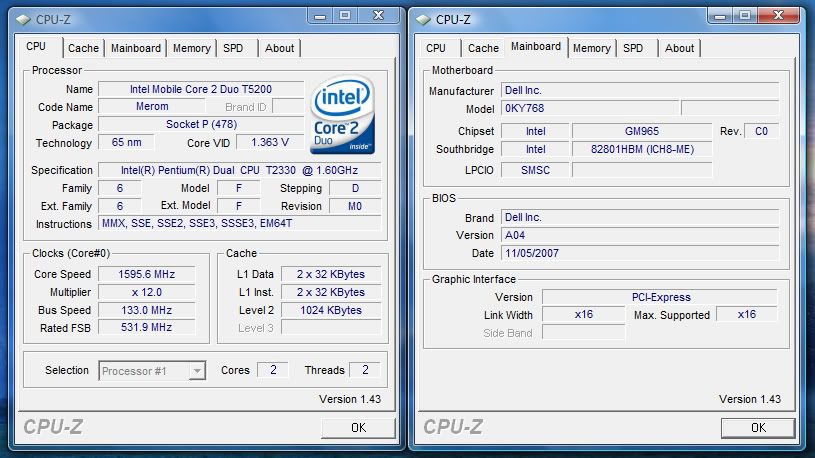Click Core Speed value '1595.6 MHz'
This screenshot has height=458, width=815.
click(147, 274)
